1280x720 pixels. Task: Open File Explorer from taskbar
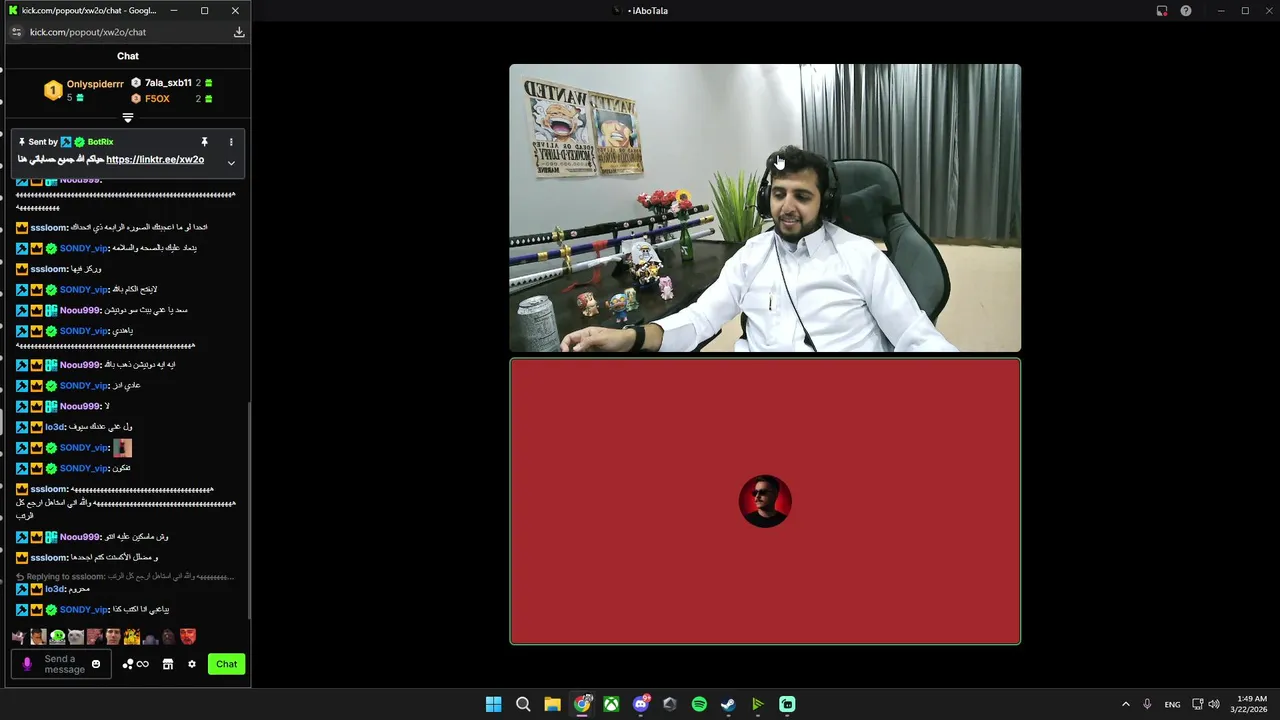[x=552, y=704]
